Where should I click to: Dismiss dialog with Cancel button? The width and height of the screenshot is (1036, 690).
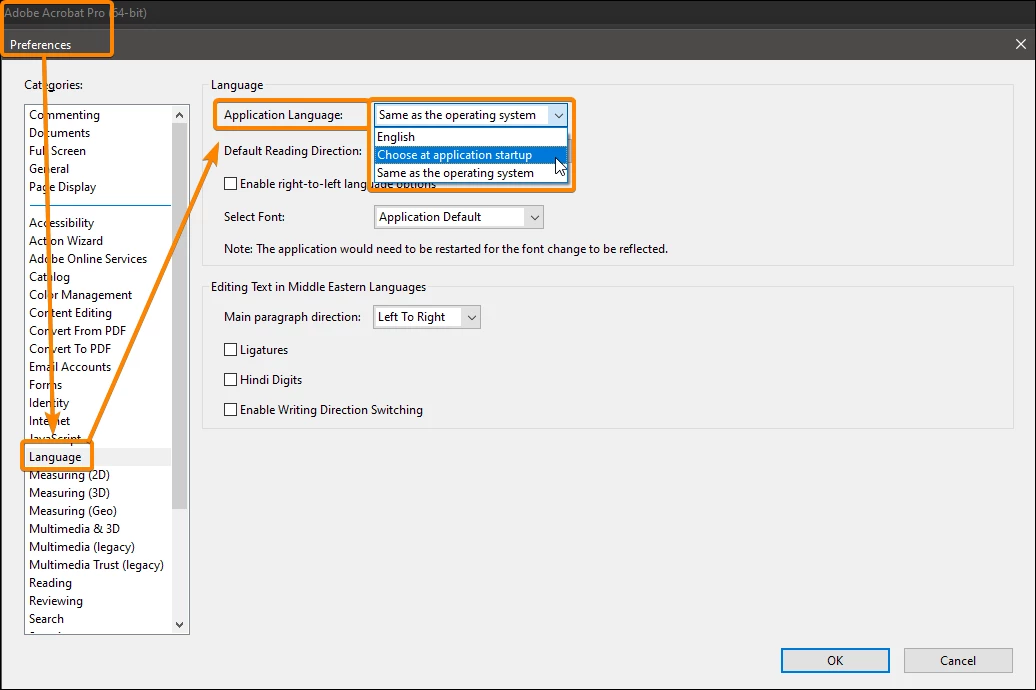pos(958,660)
